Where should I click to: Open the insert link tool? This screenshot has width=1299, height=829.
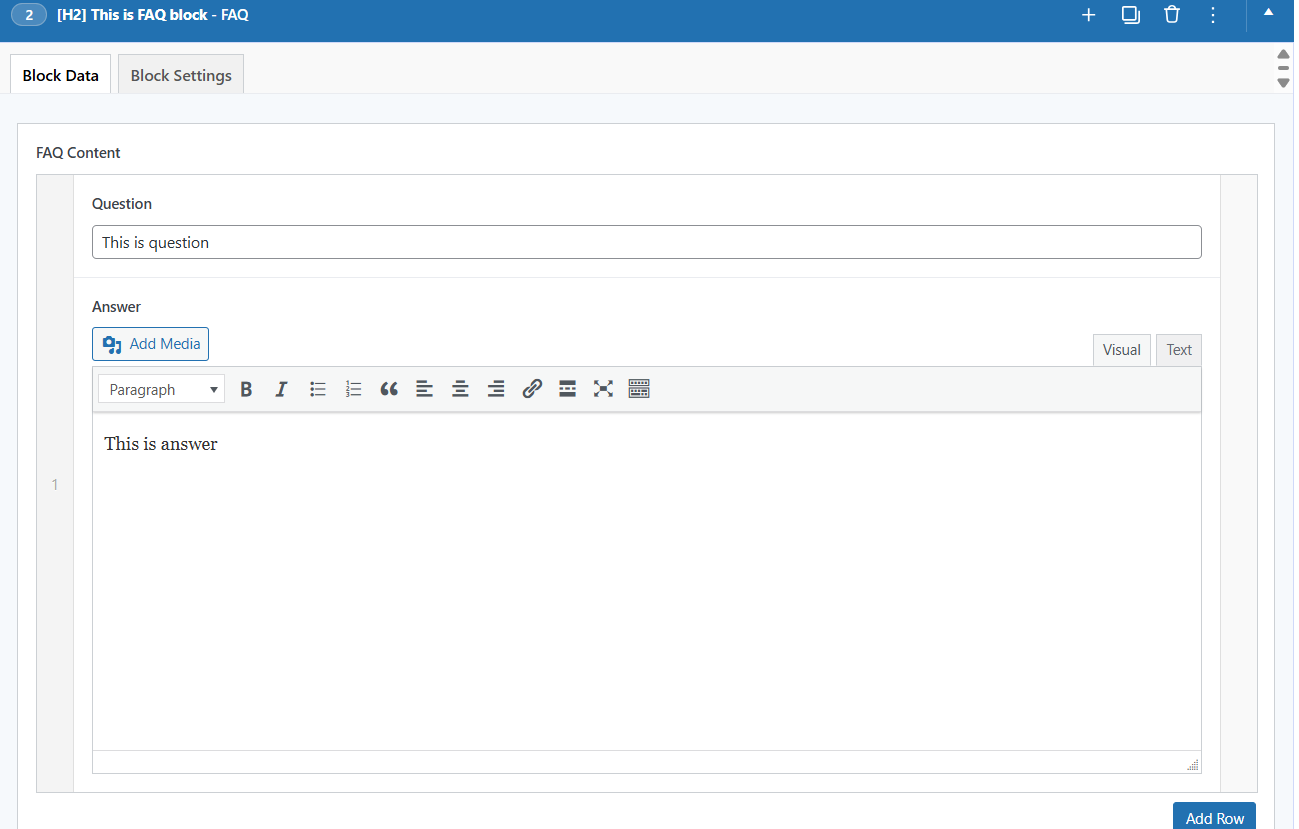point(532,389)
